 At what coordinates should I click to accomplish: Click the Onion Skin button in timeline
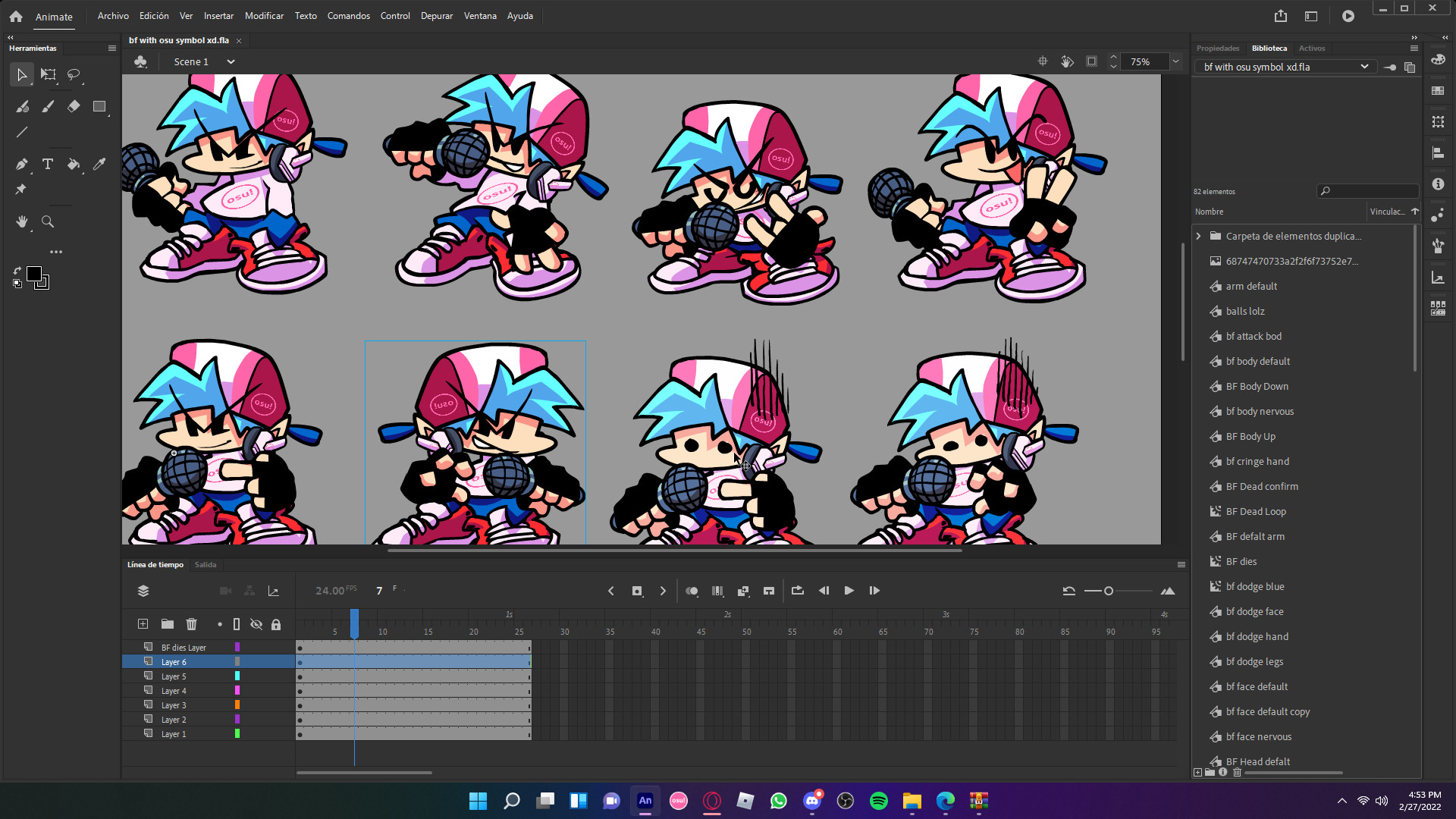click(692, 591)
